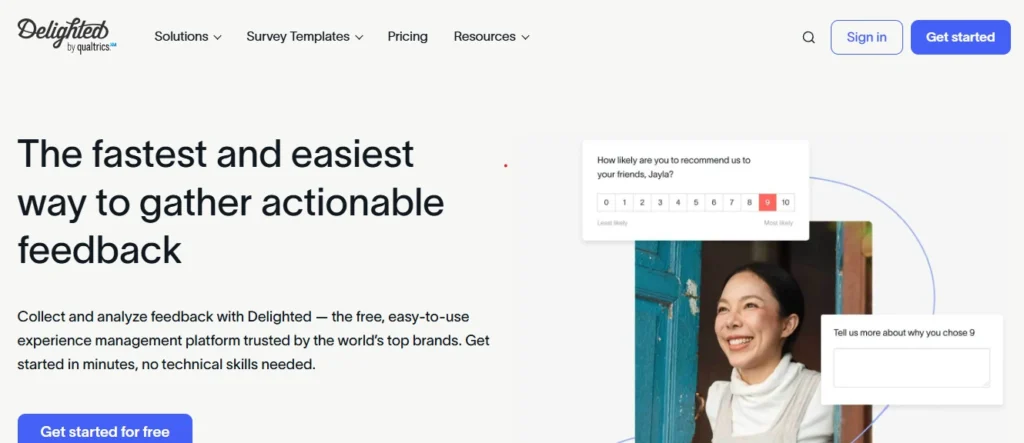
Task: Expand the Resources dropdown menu
Action: 491,37
